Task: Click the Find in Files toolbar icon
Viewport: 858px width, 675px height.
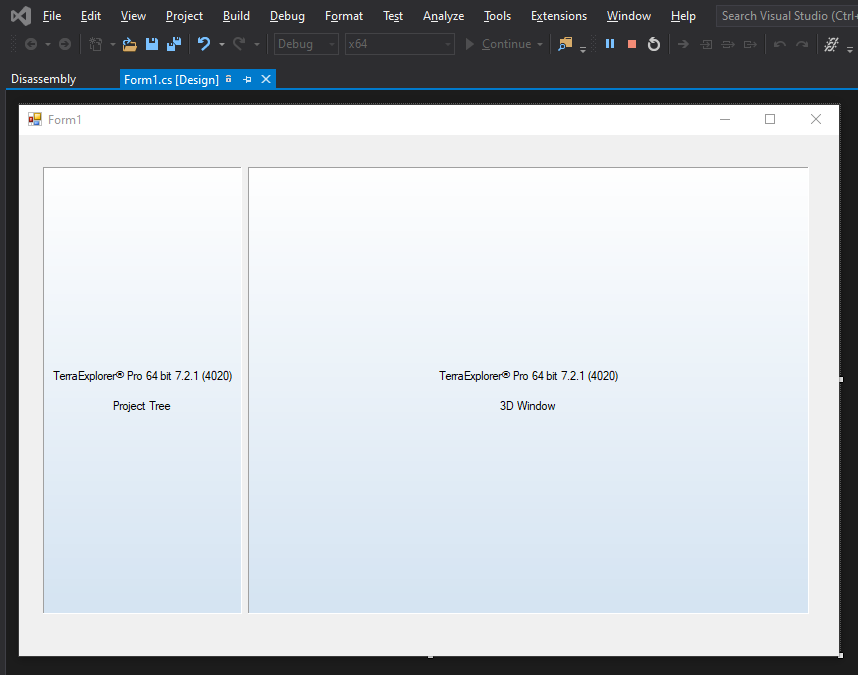Action: pos(565,44)
